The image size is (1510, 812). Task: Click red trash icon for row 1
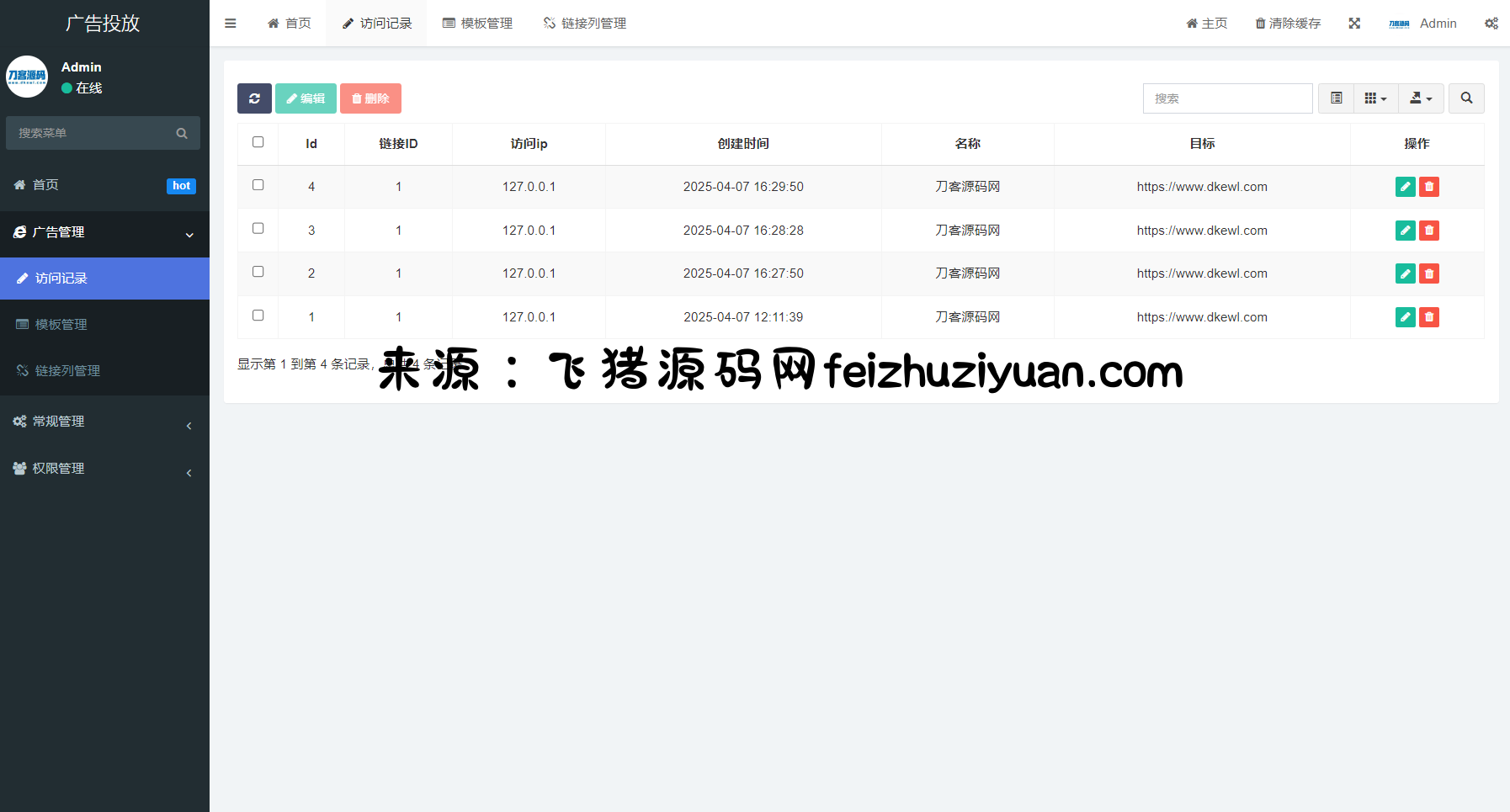tap(1428, 317)
